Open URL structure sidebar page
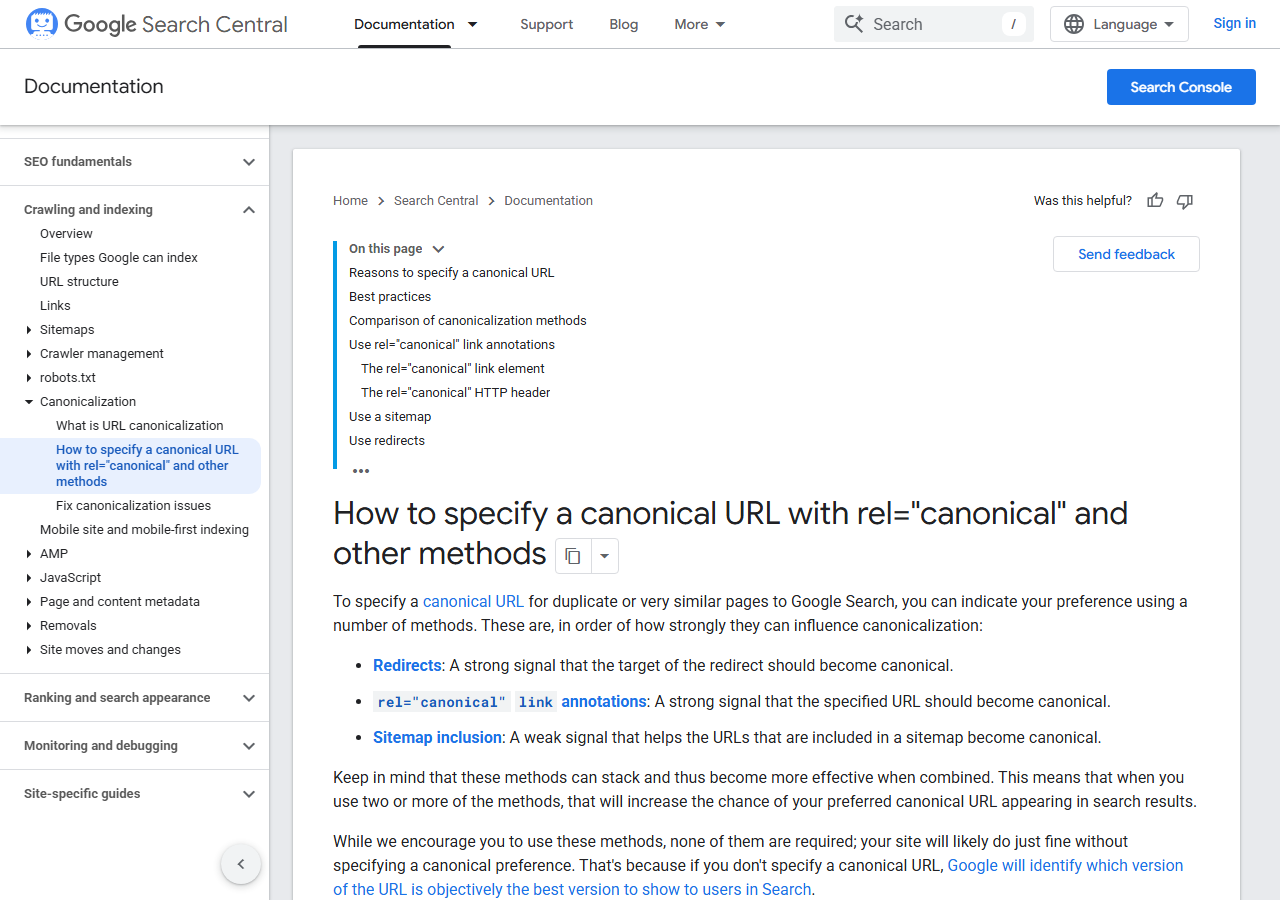The height and width of the screenshot is (900, 1280). click(x=79, y=282)
